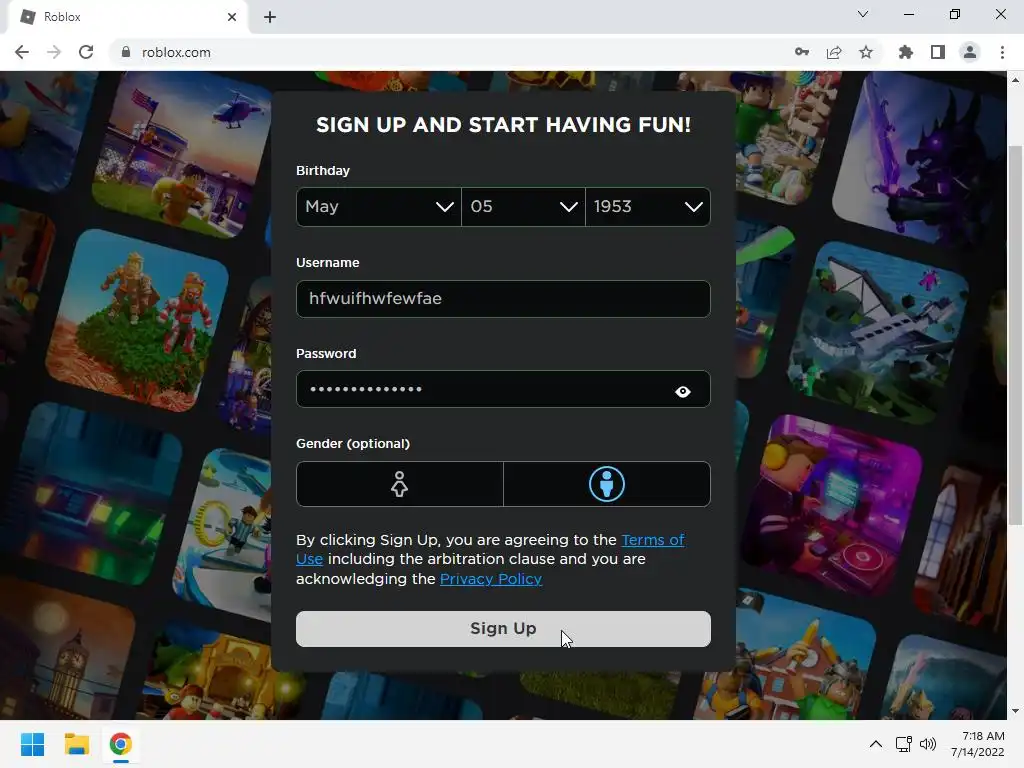Select the female gender option
This screenshot has height=768, width=1024.
(400, 484)
